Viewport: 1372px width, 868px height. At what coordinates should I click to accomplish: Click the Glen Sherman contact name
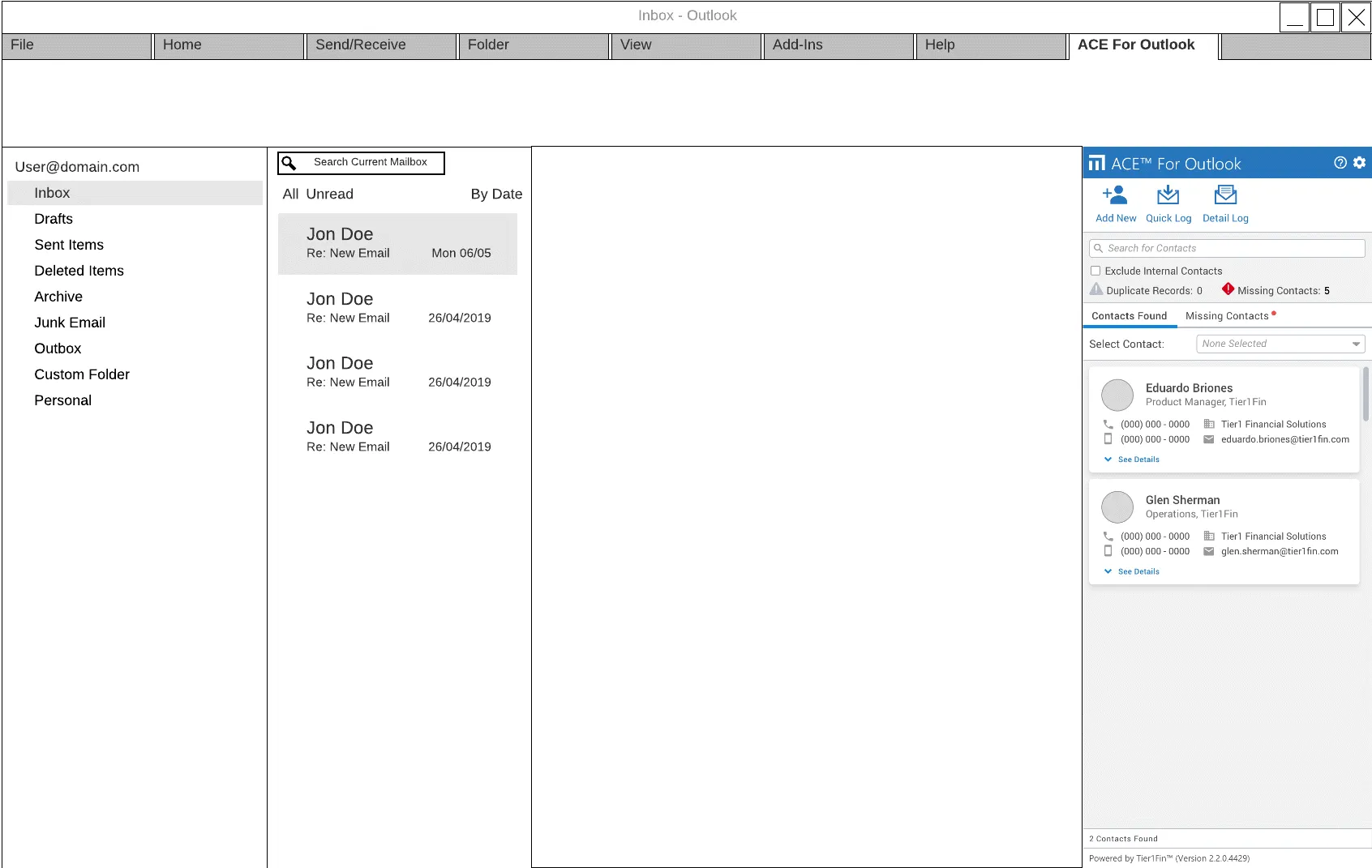[1182, 500]
